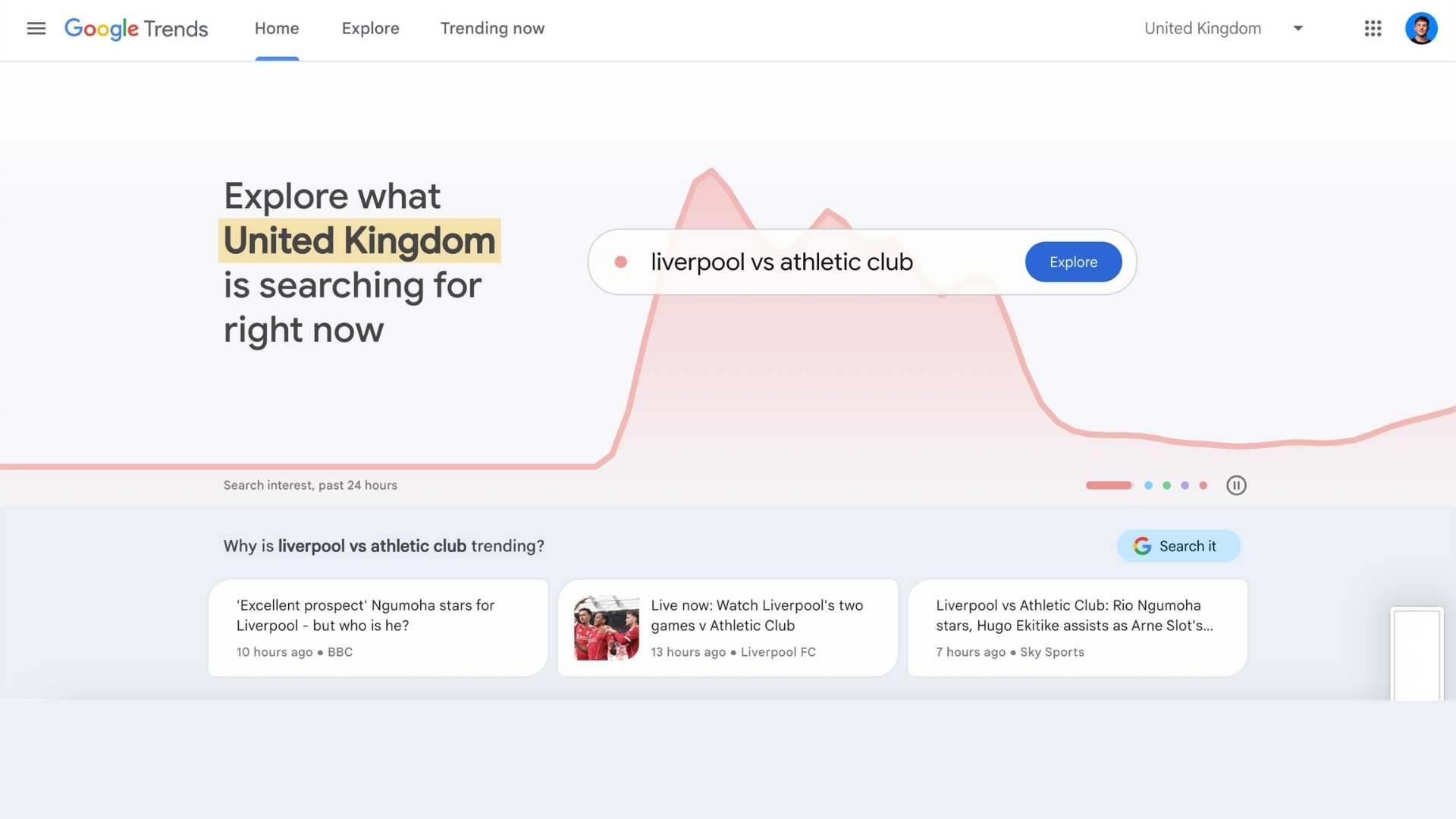Click the red dot in the search field
1456x819 pixels.
click(622, 261)
